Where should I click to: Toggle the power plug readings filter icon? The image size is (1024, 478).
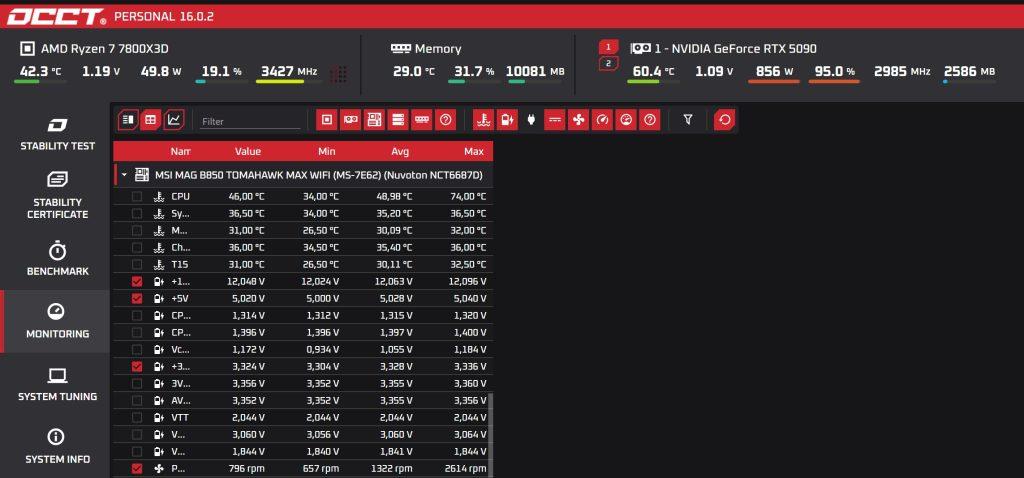pos(531,120)
